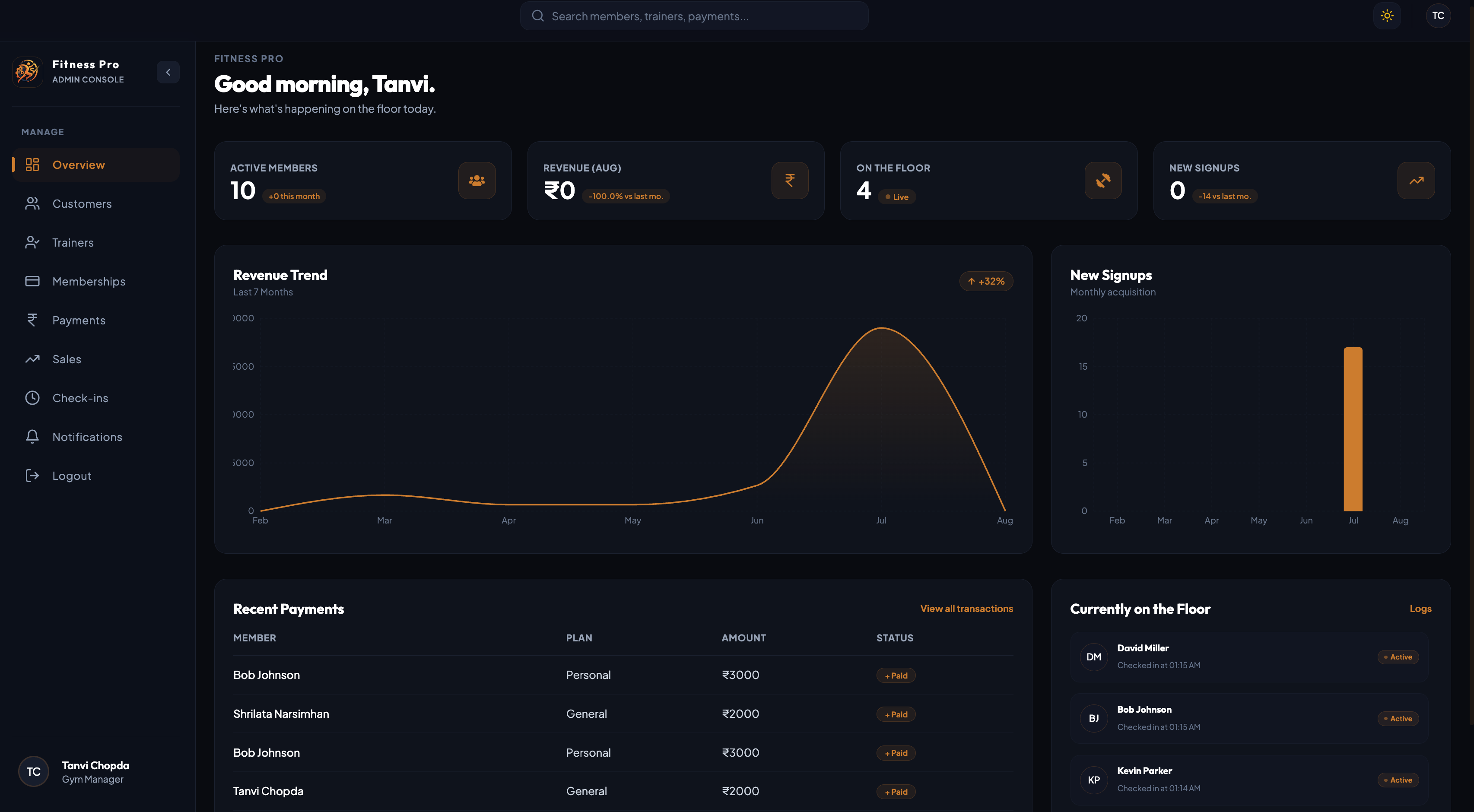Viewport: 1474px width, 812px height.
Task: Open the Active Members people icon
Action: [x=477, y=180]
